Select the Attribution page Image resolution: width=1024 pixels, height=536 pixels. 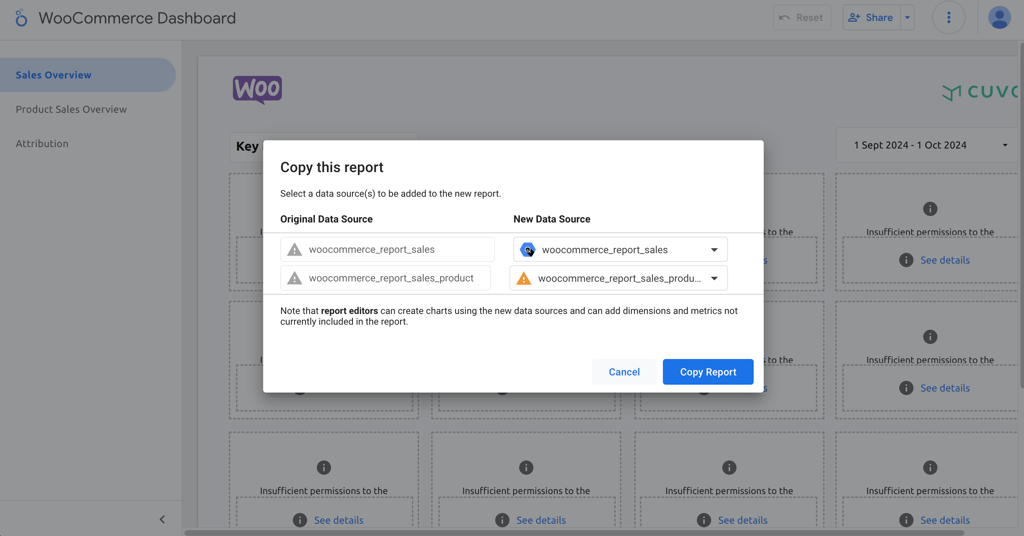point(42,144)
